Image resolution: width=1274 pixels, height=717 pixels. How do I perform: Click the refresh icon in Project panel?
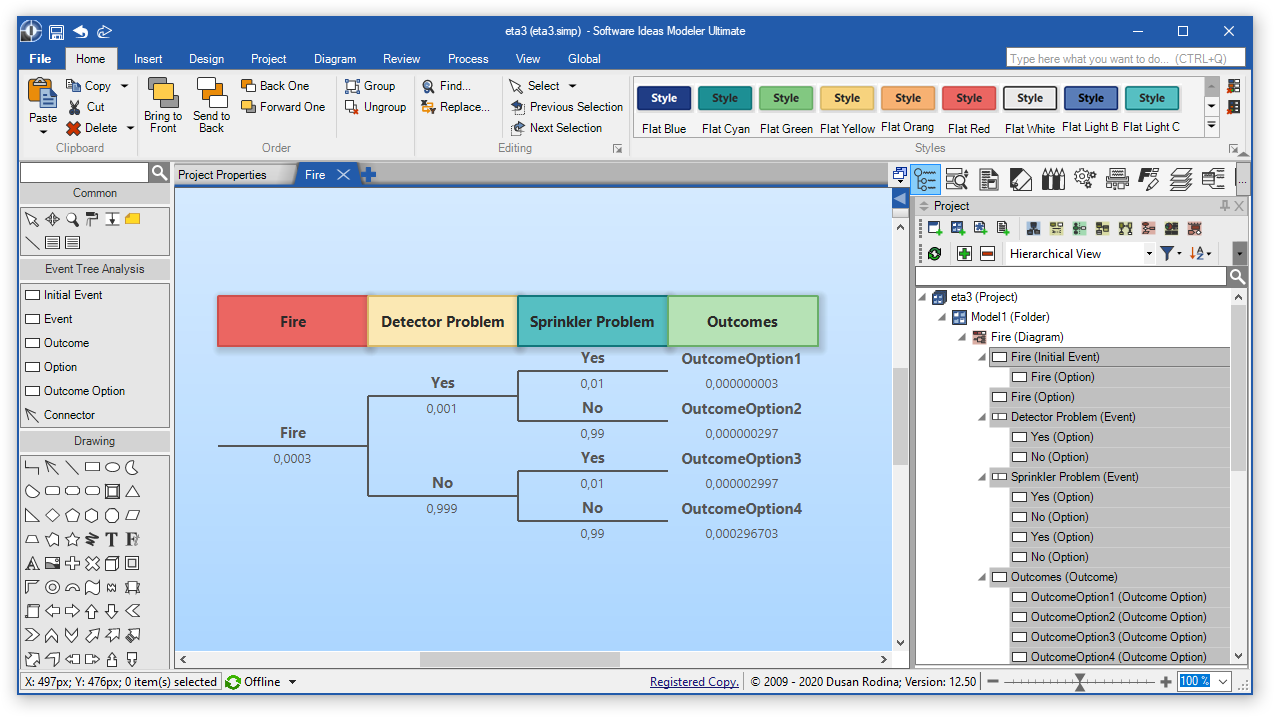(x=934, y=254)
